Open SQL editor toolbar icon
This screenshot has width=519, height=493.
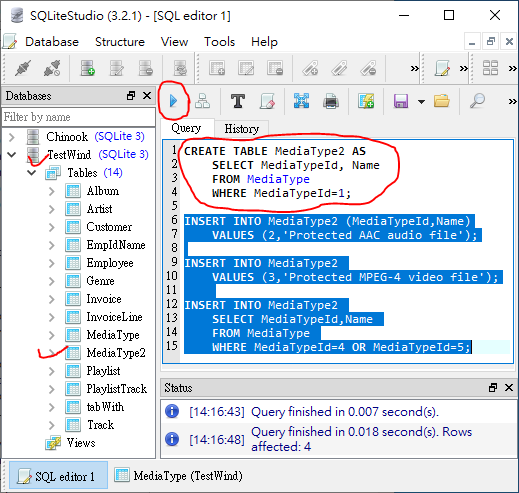pyautogui.click(x=442, y=68)
